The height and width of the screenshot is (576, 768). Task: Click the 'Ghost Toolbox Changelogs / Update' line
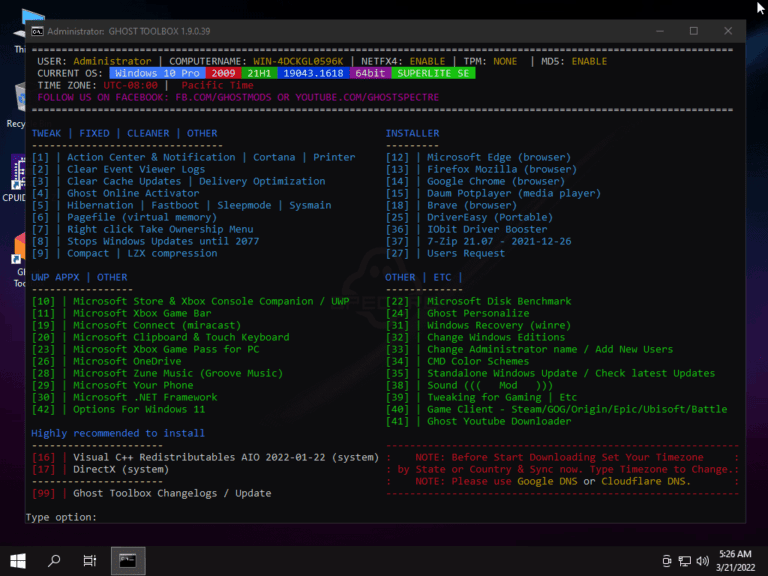coord(171,493)
